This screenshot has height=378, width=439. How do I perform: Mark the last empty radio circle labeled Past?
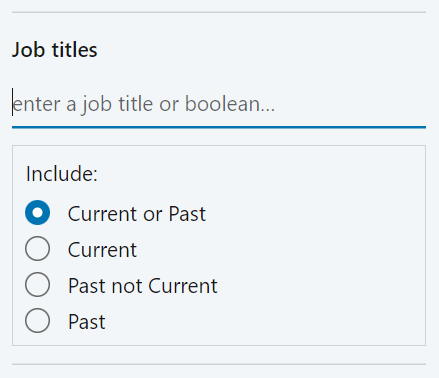pos(37,321)
